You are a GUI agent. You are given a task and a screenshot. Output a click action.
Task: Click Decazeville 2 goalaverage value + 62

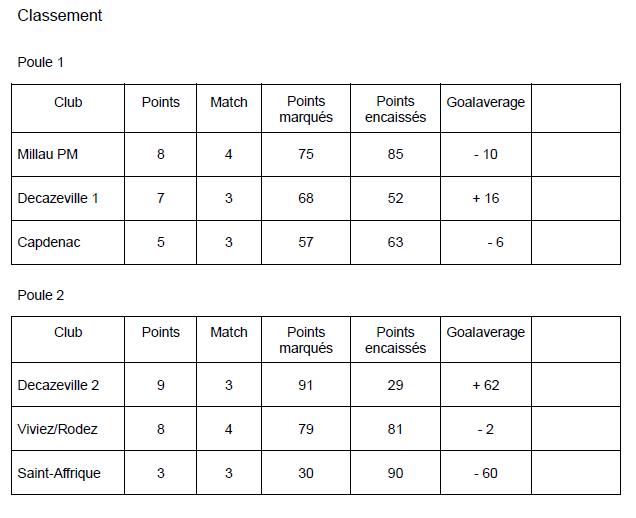point(485,385)
